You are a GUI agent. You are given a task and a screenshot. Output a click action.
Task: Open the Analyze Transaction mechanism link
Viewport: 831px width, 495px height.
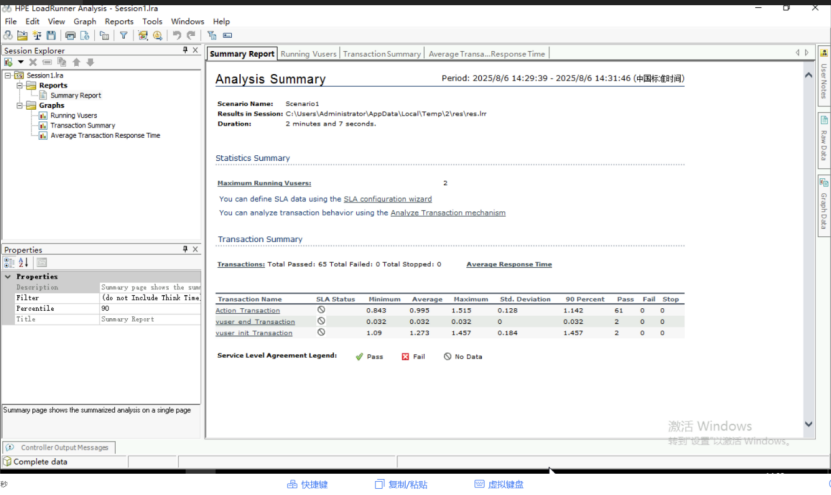(x=448, y=213)
